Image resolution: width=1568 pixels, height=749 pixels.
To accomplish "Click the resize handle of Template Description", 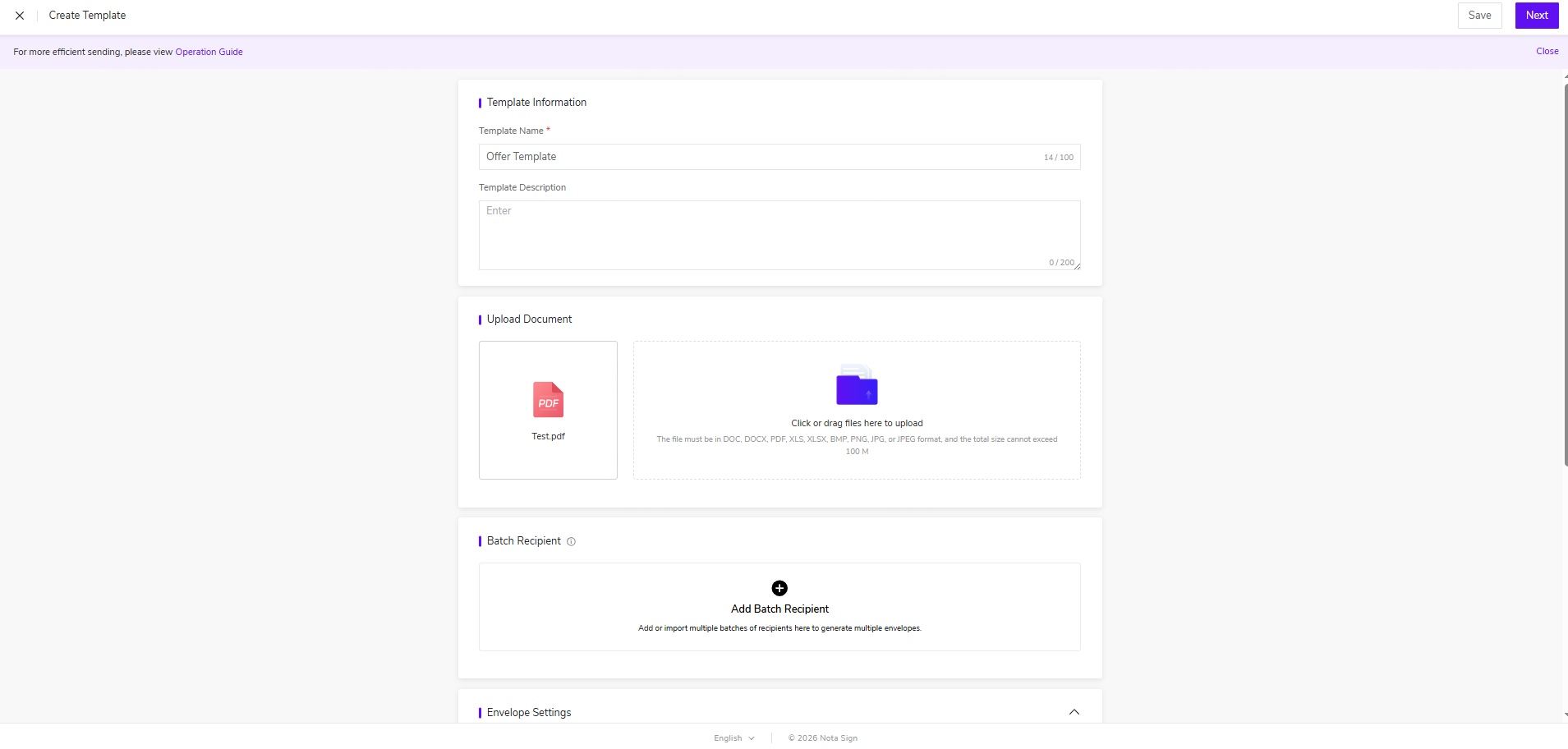I will pos(1077,266).
